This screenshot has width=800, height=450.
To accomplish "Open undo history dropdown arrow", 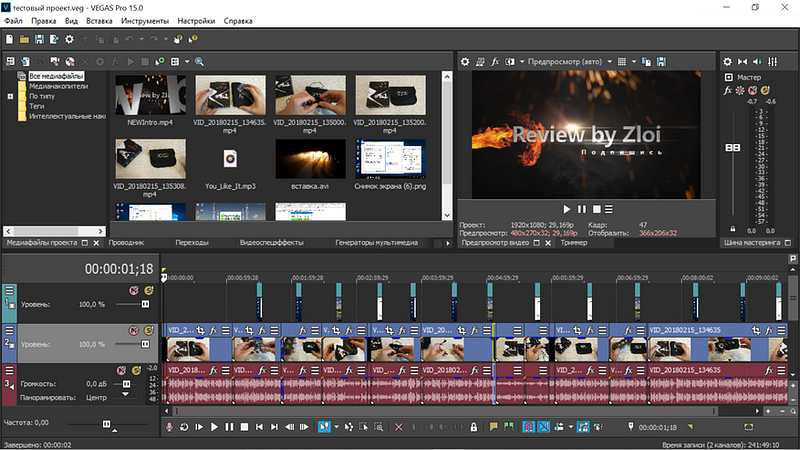I will pyautogui.click(x=141, y=39).
